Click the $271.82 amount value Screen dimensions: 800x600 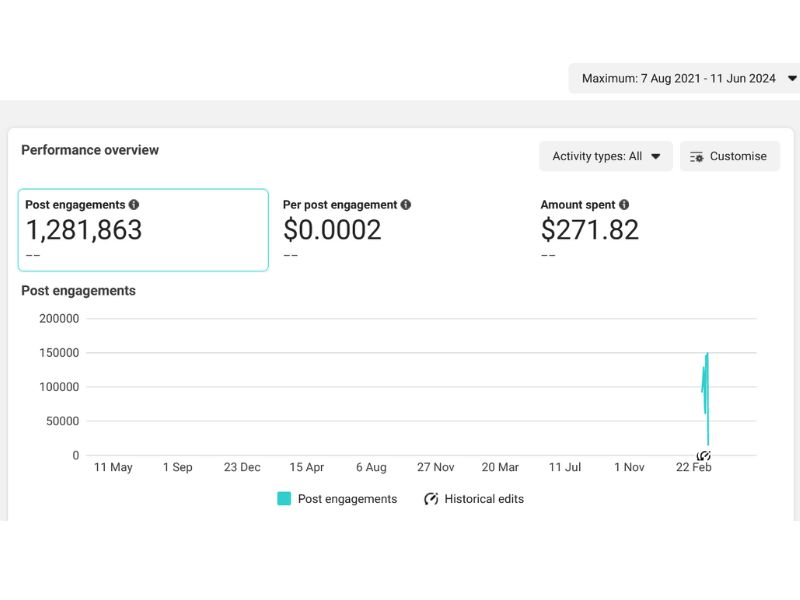point(590,230)
